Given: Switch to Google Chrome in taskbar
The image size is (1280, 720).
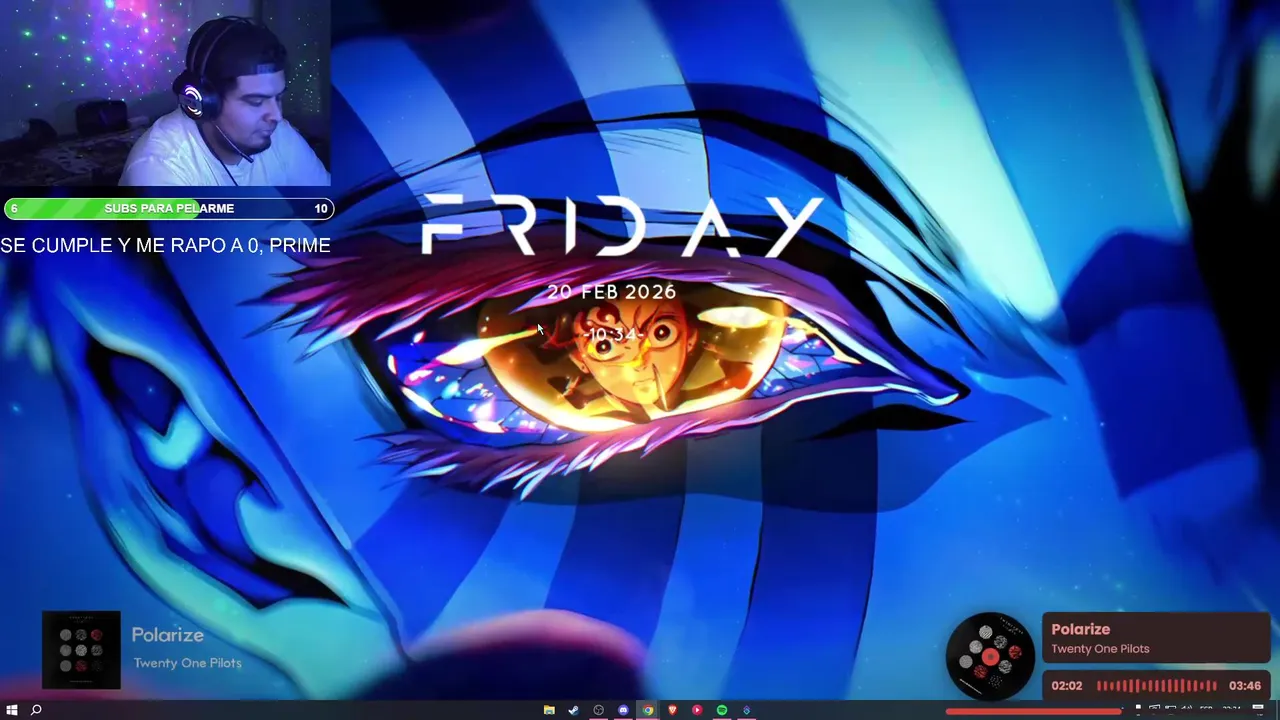Looking at the screenshot, I should pos(648,710).
